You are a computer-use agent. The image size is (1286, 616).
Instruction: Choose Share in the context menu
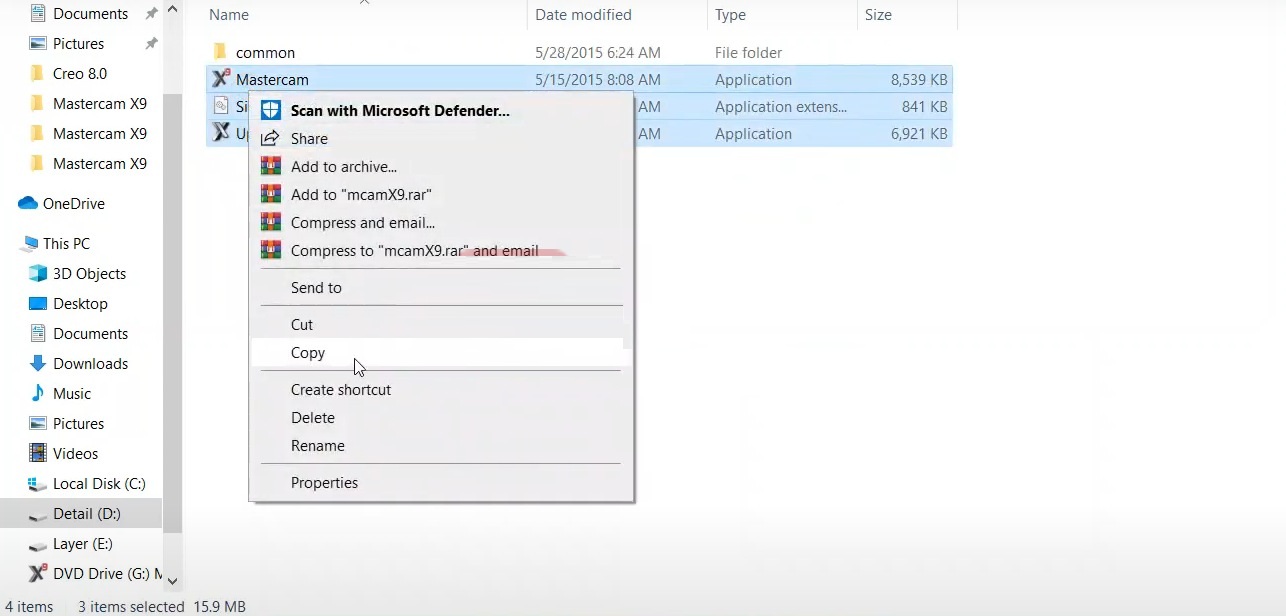(x=309, y=139)
